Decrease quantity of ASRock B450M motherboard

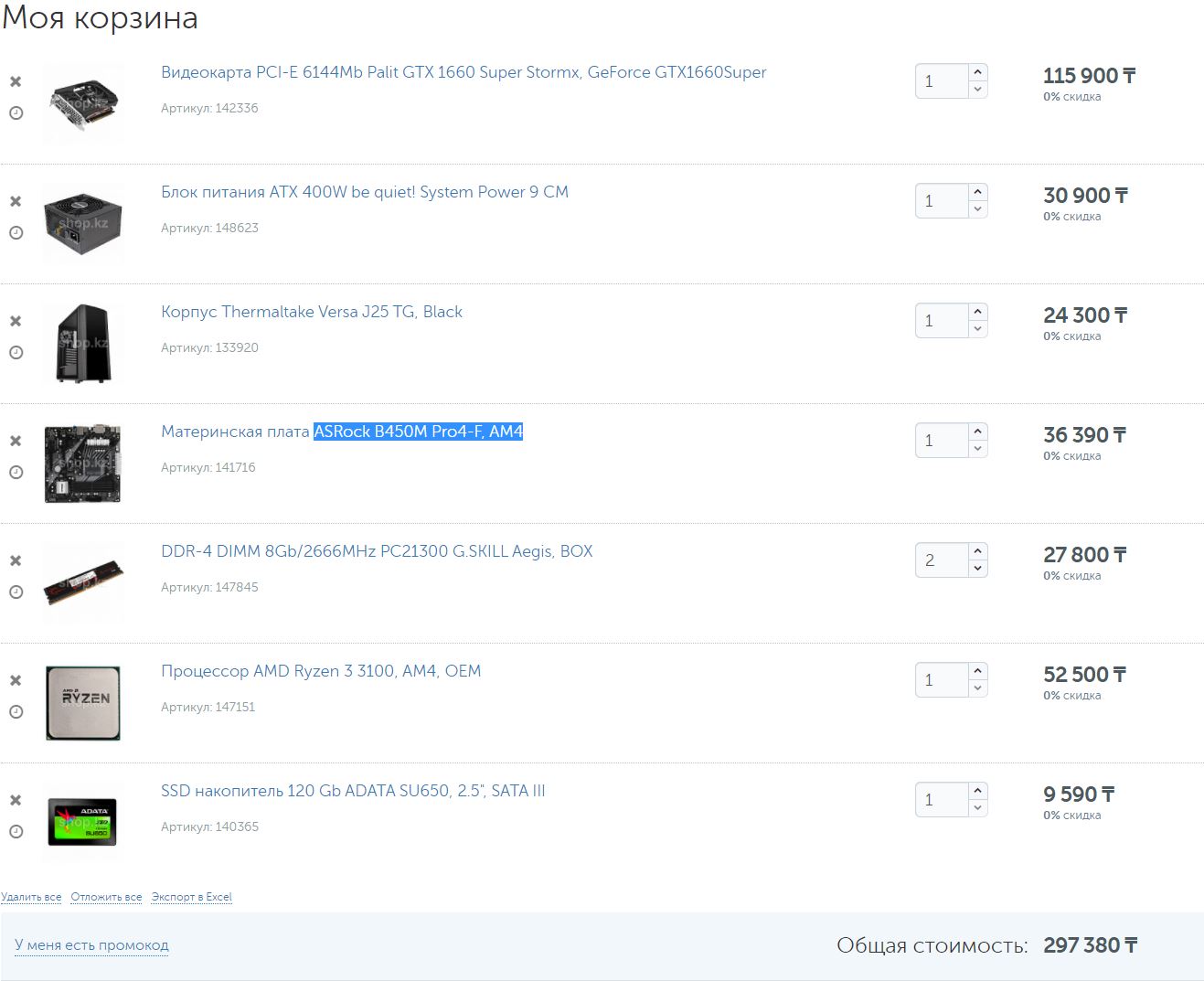[977, 449]
